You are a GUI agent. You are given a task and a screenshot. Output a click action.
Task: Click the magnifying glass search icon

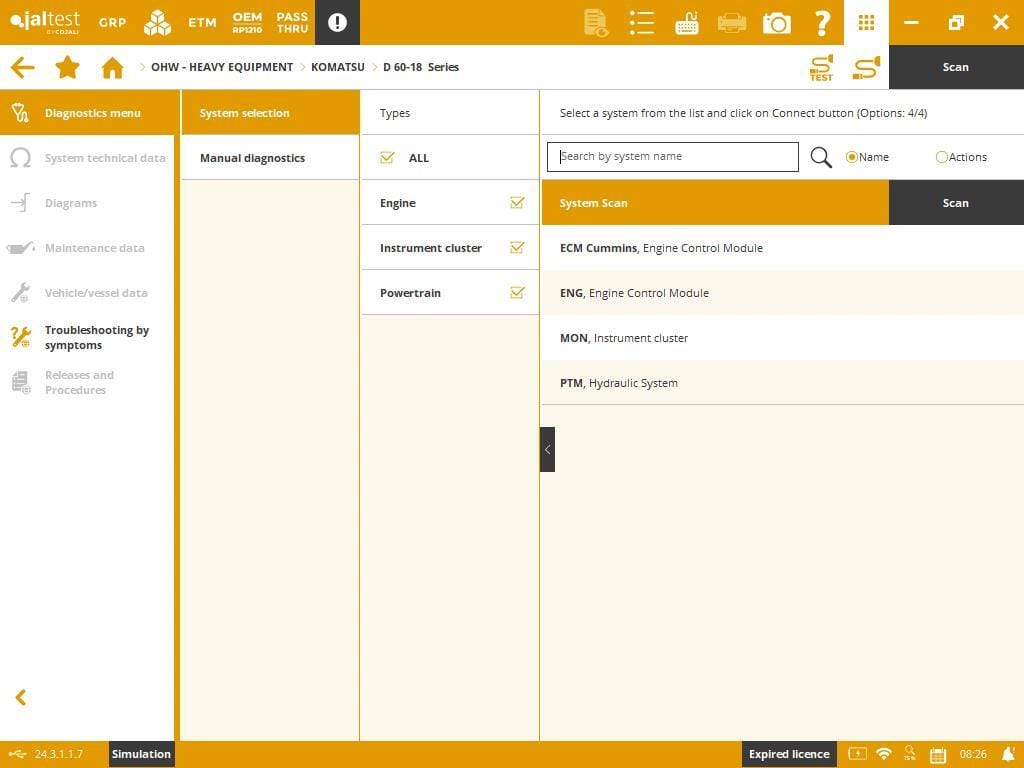coord(821,157)
